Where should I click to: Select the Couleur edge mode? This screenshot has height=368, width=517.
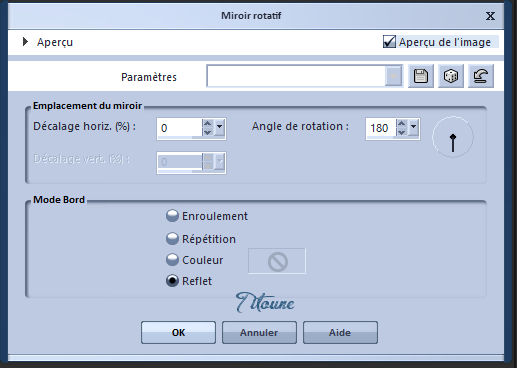172,260
